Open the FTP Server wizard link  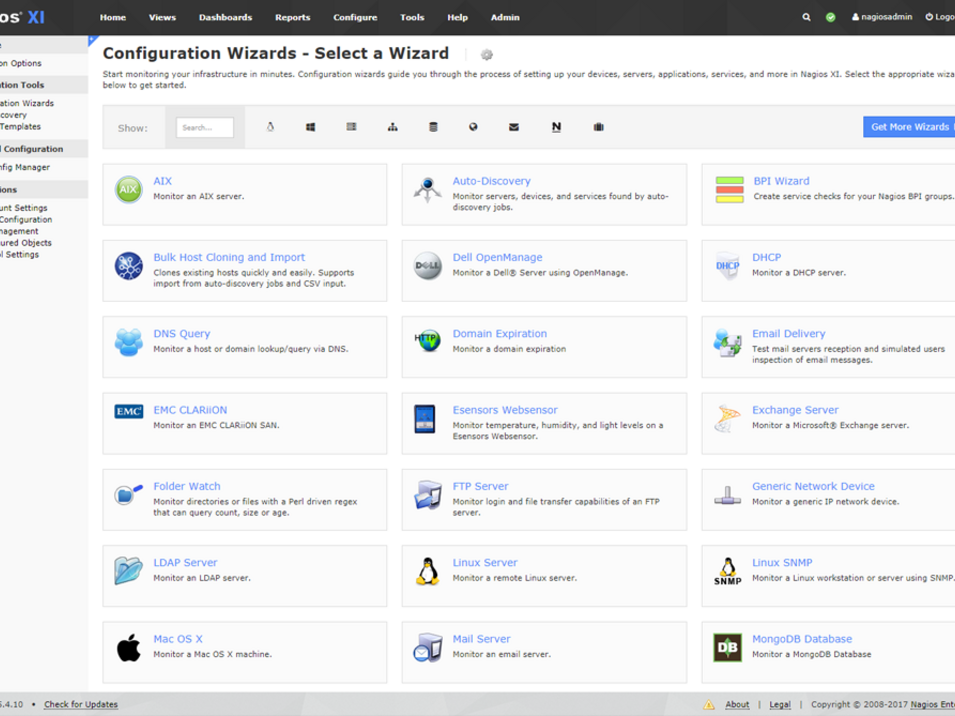pos(480,486)
